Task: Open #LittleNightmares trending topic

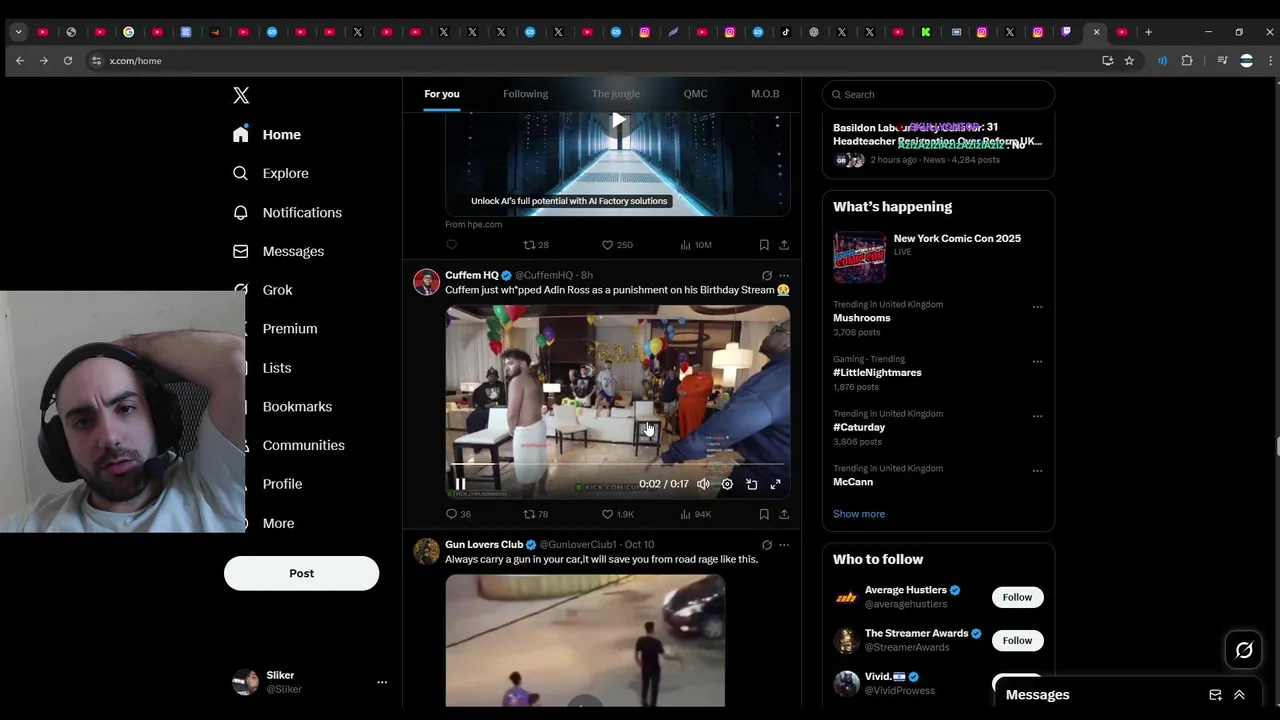Action: [x=877, y=372]
